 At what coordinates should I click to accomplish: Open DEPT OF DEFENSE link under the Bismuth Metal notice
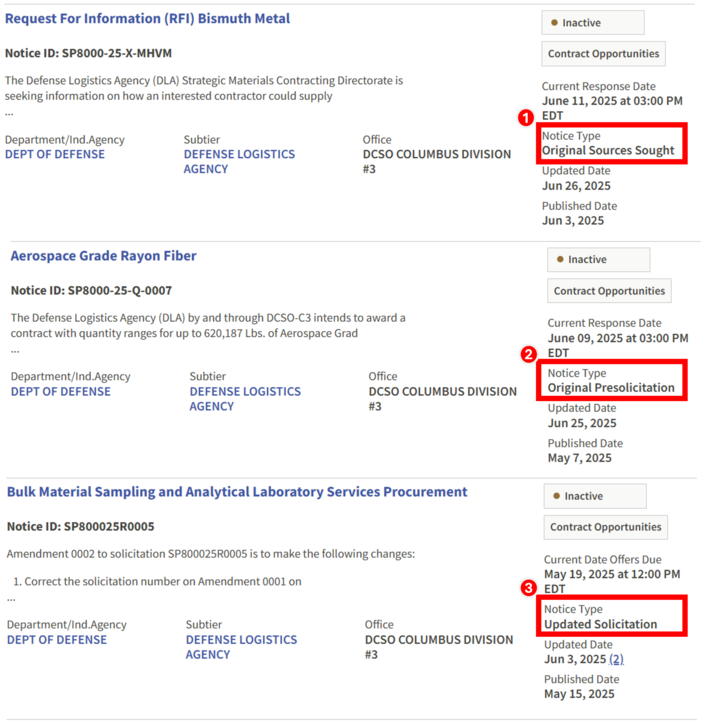coord(55,154)
